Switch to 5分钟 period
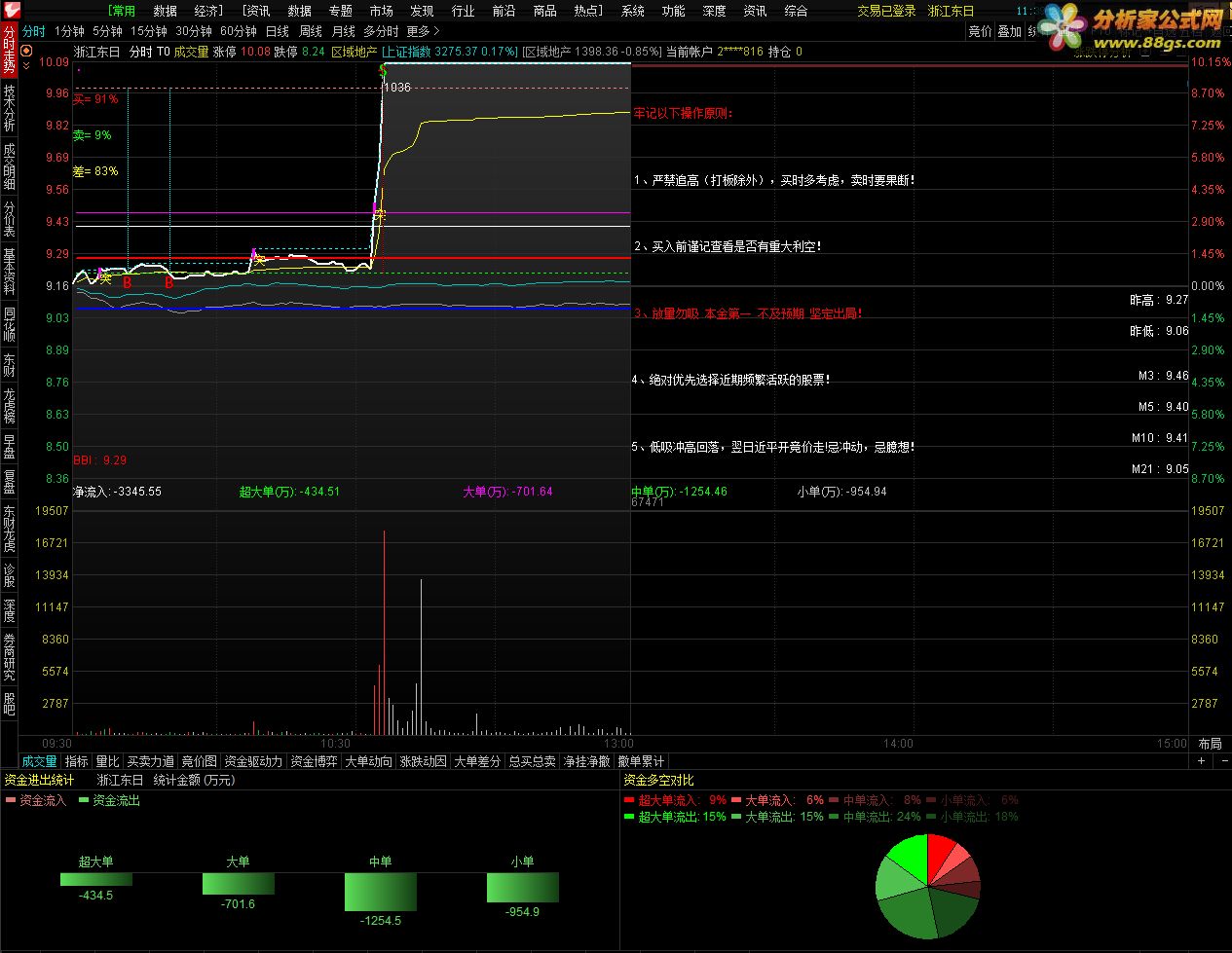Screen dimensions: 1232x953 [107, 31]
